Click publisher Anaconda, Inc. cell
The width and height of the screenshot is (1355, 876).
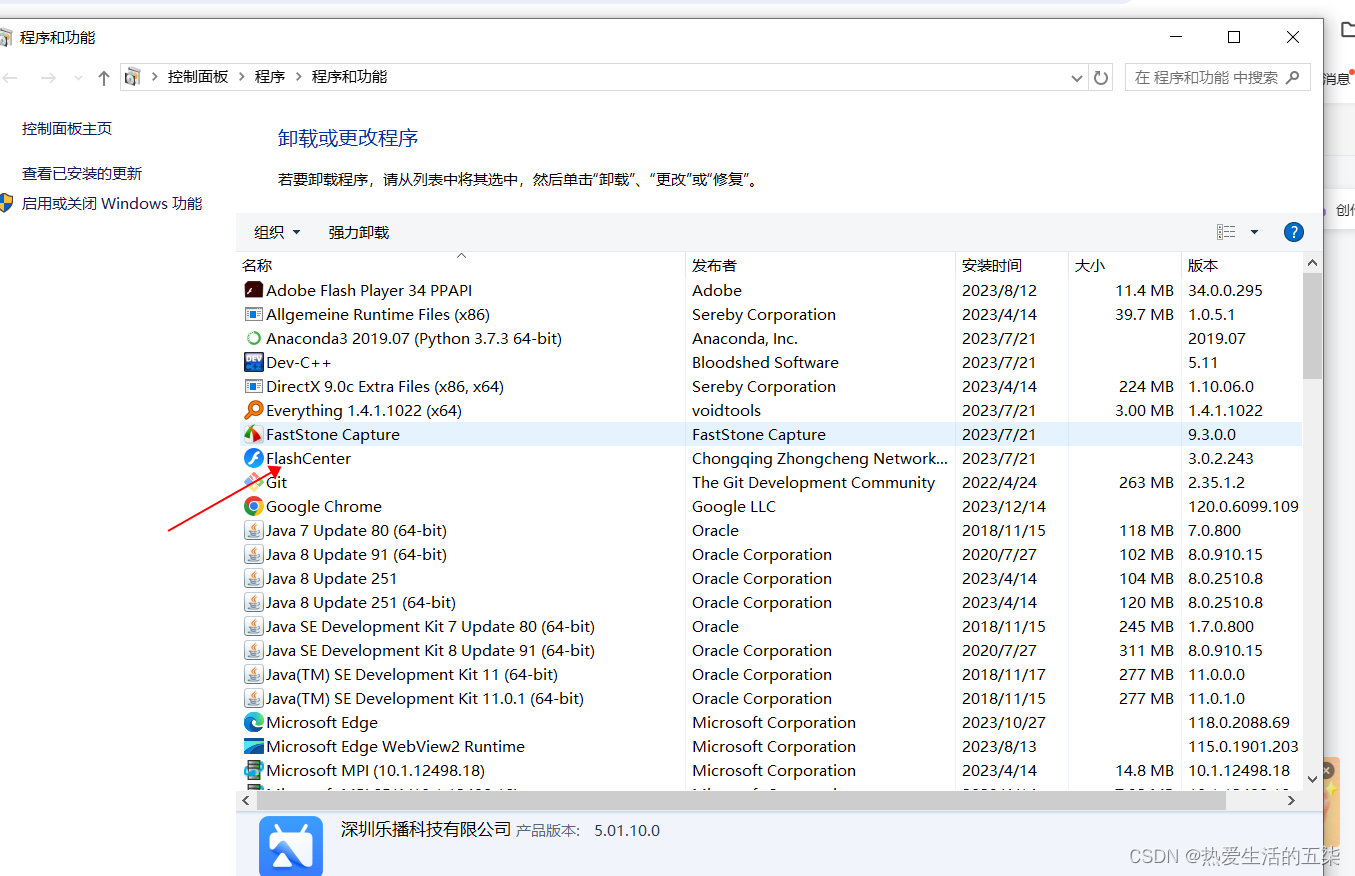pos(745,338)
